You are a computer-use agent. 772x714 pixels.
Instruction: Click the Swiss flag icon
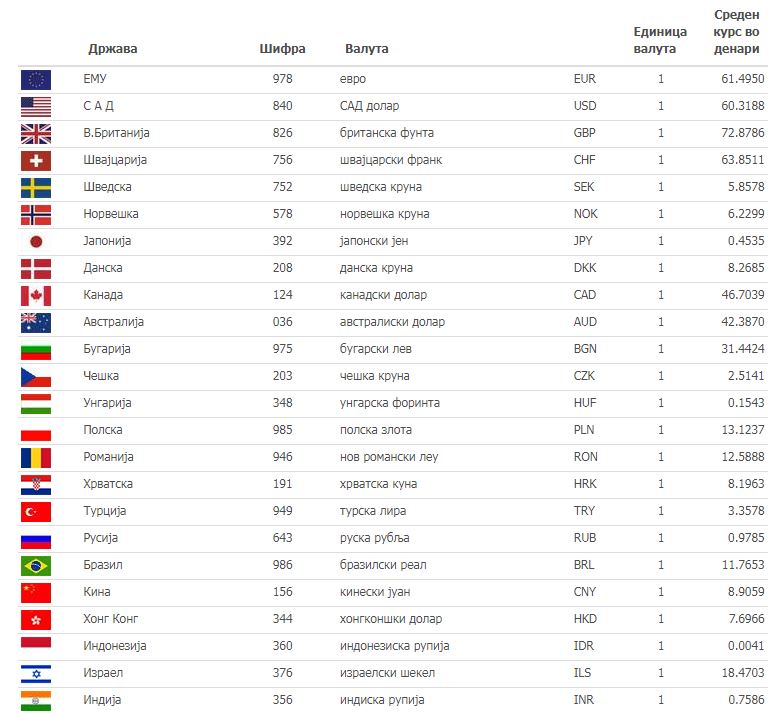(35, 160)
